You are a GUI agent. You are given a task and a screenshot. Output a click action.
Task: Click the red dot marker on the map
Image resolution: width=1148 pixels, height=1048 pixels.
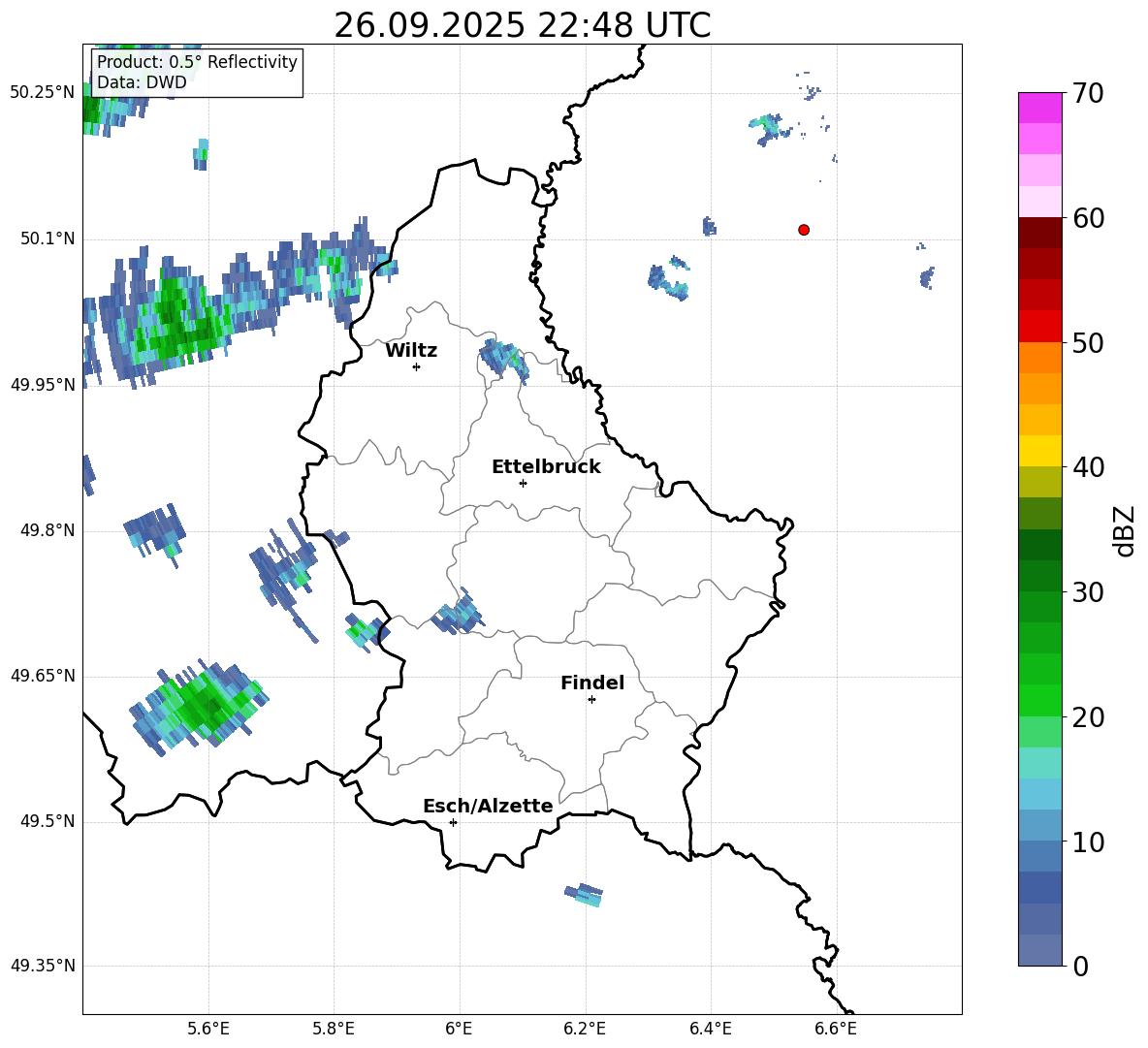[x=804, y=230]
